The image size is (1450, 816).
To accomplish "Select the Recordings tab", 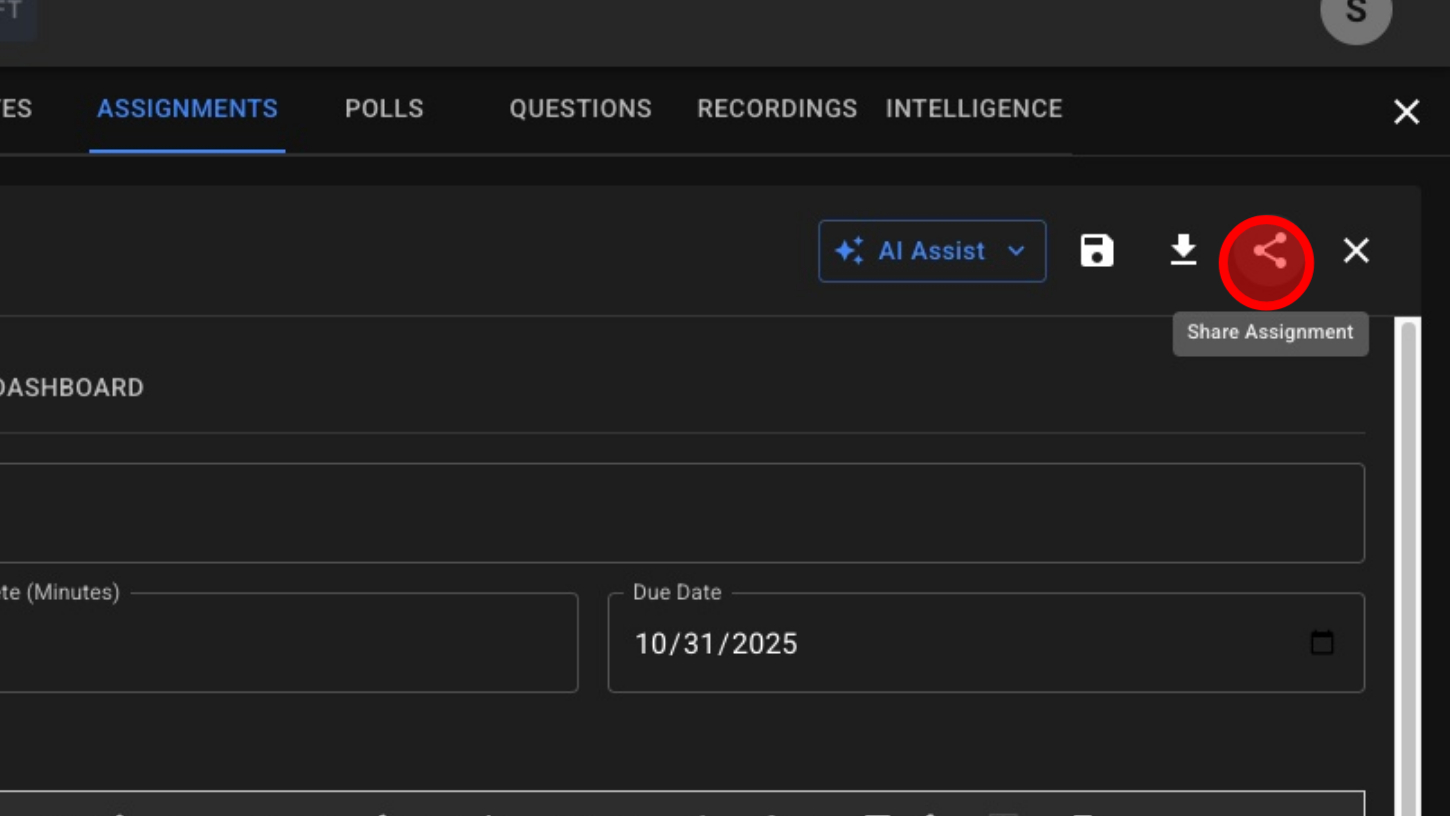I will [776, 109].
